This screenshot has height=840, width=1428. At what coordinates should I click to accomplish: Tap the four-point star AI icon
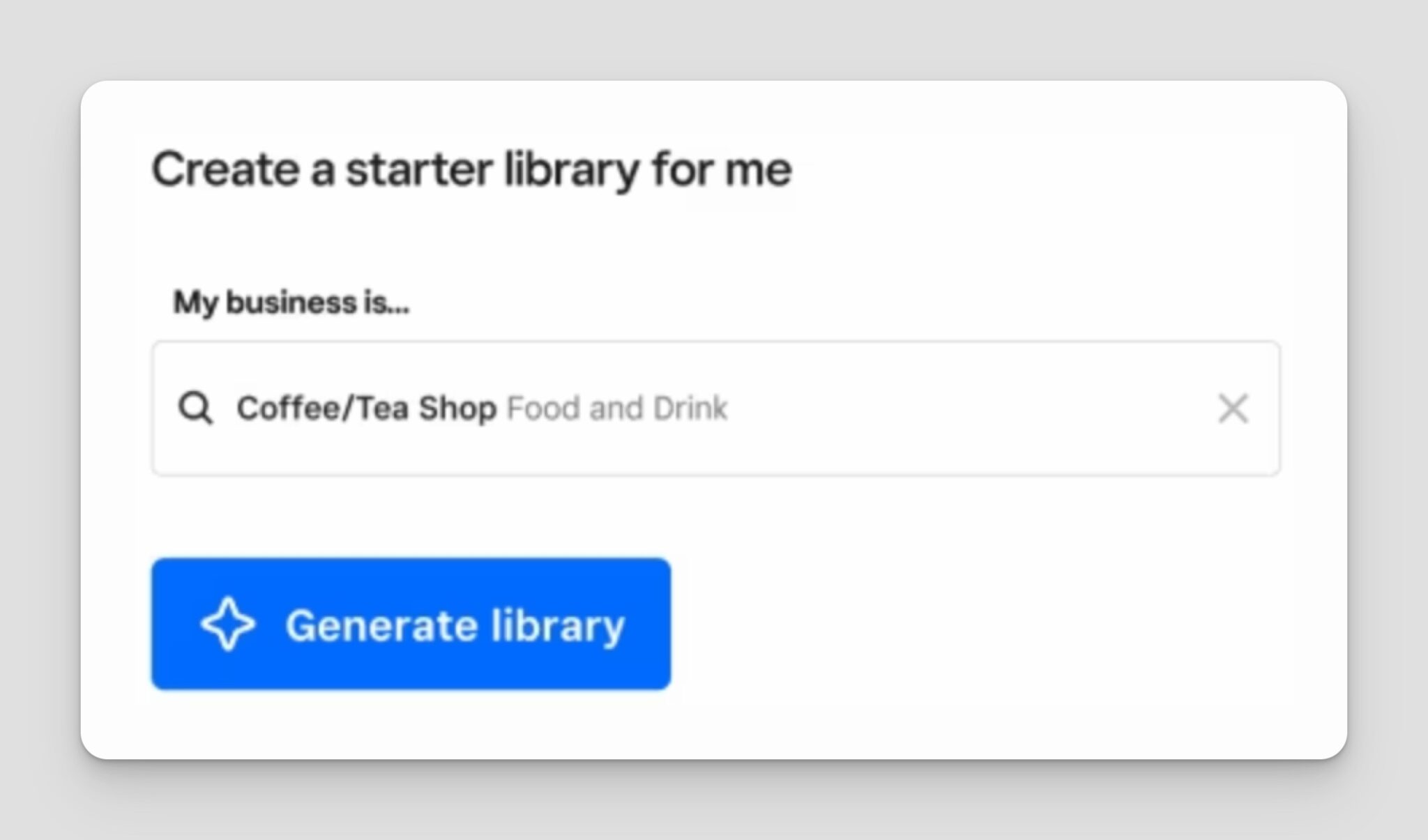228,624
